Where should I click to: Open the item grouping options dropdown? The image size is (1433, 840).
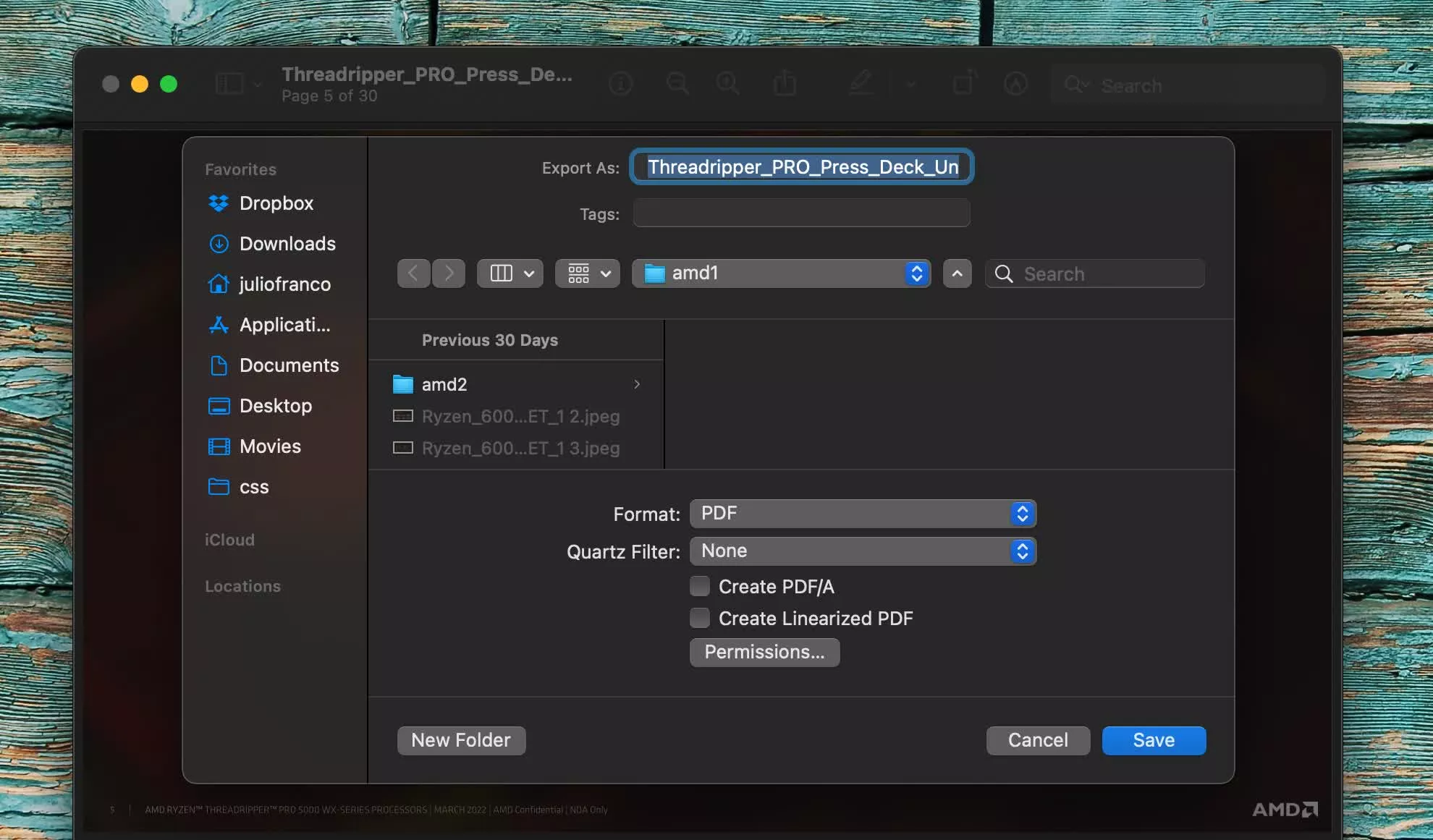point(587,273)
